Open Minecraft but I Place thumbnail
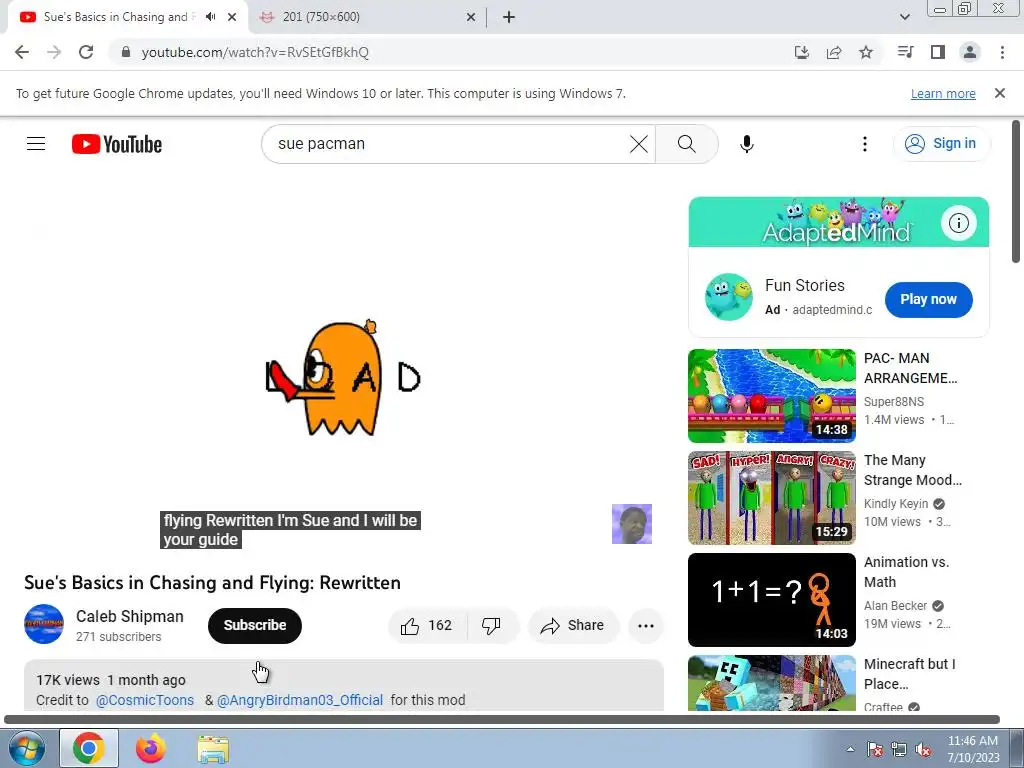Screen dimensions: 1024x768 click(x=771, y=683)
